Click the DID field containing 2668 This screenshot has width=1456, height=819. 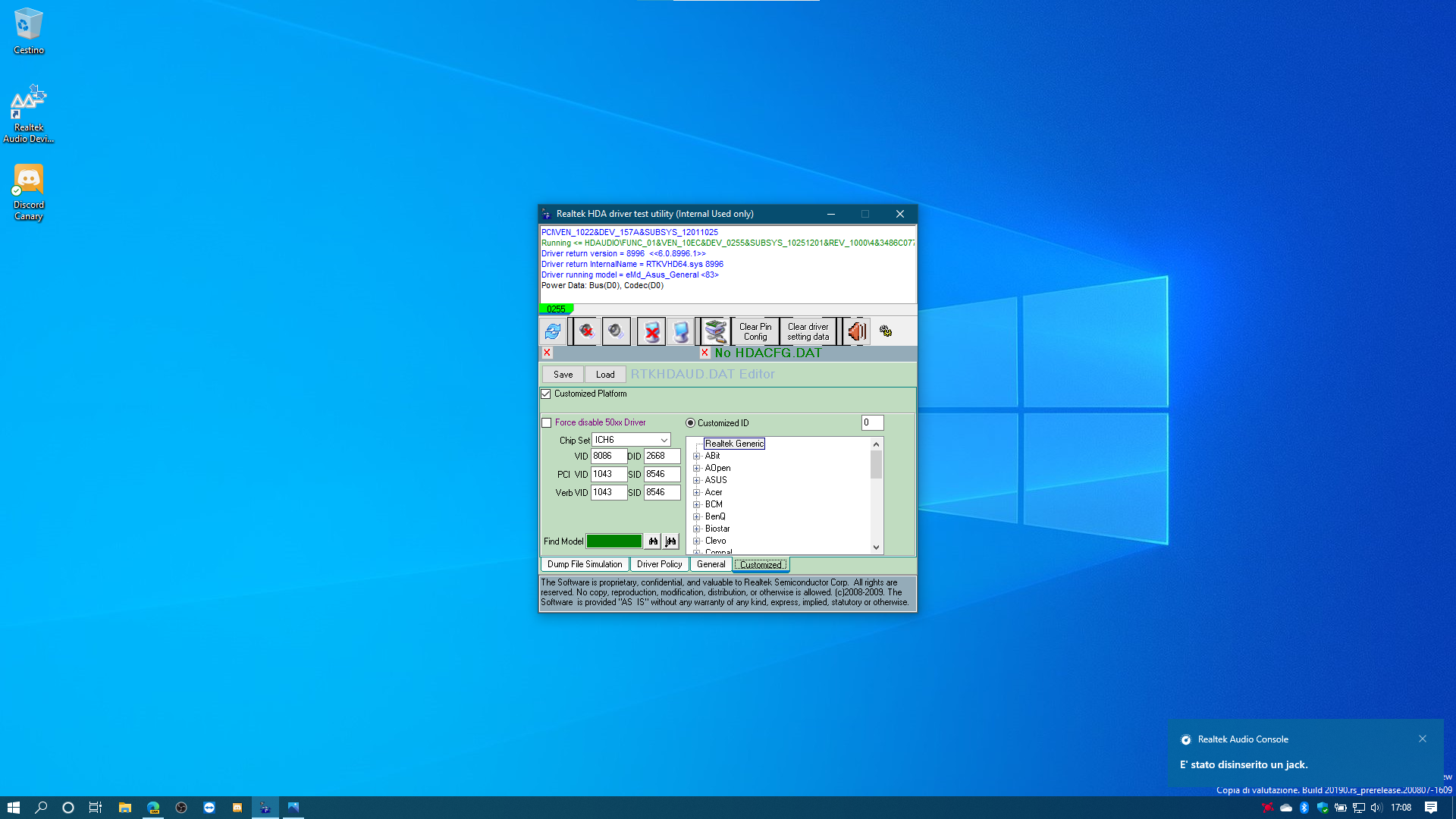[x=662, y=456]
